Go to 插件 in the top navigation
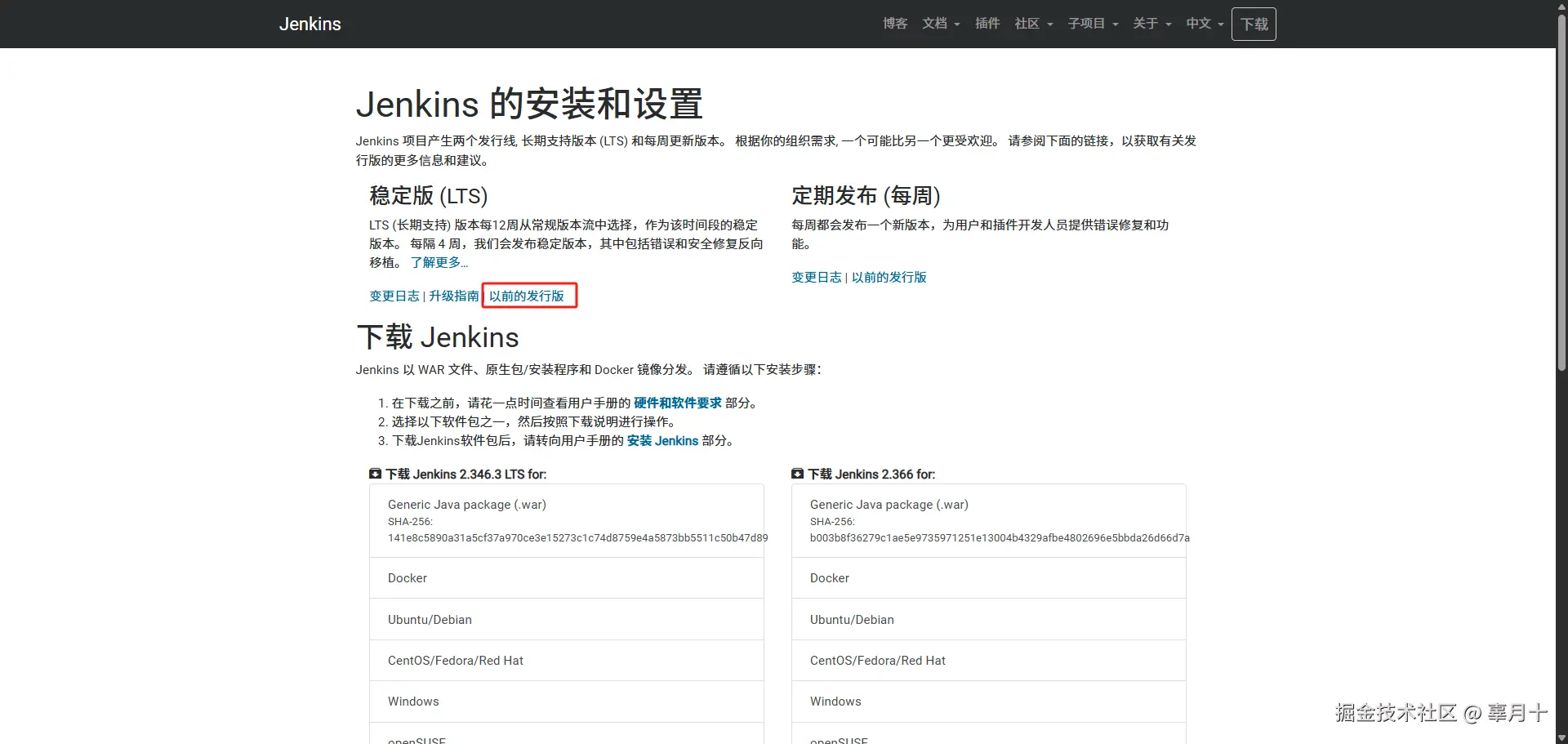The width and height of the screenshot is (1568, 744). [987, 24]
